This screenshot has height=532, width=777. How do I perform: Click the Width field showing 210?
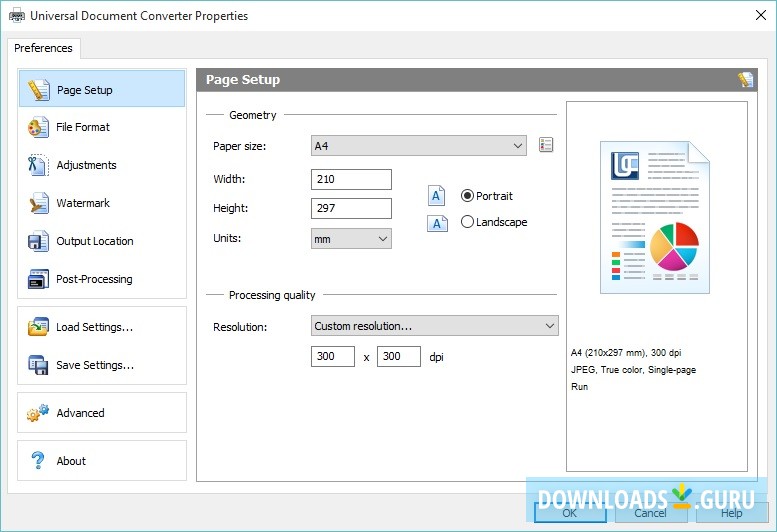[351, 179]
